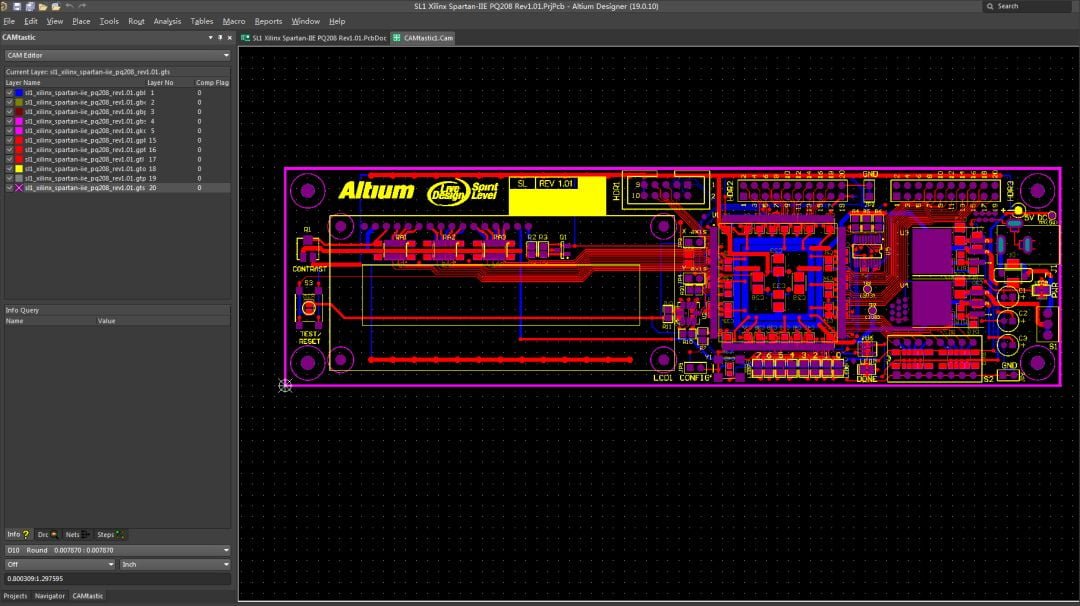1080x606 pixels.
Task: Switch to the Projects panel tab
Action: point(15,596)
